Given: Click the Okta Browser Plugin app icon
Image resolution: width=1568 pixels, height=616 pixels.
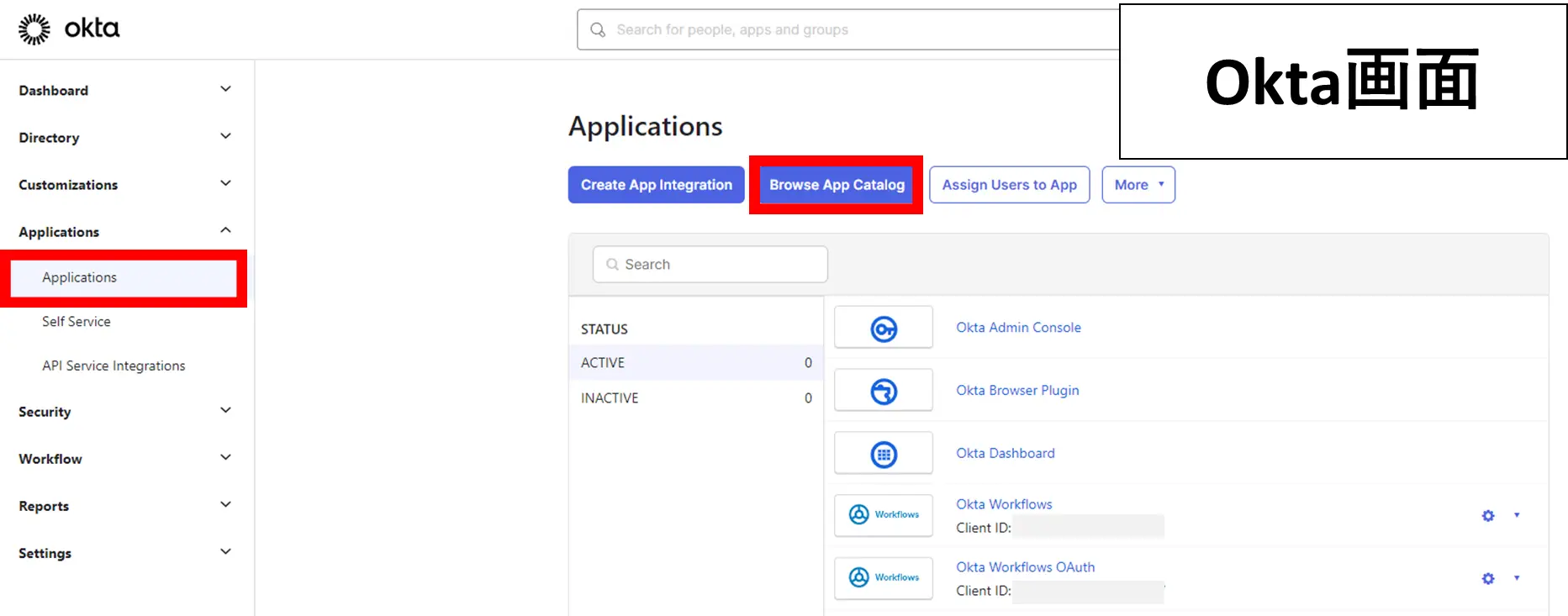Looking at the screenshot, I should tap(884, 391).
